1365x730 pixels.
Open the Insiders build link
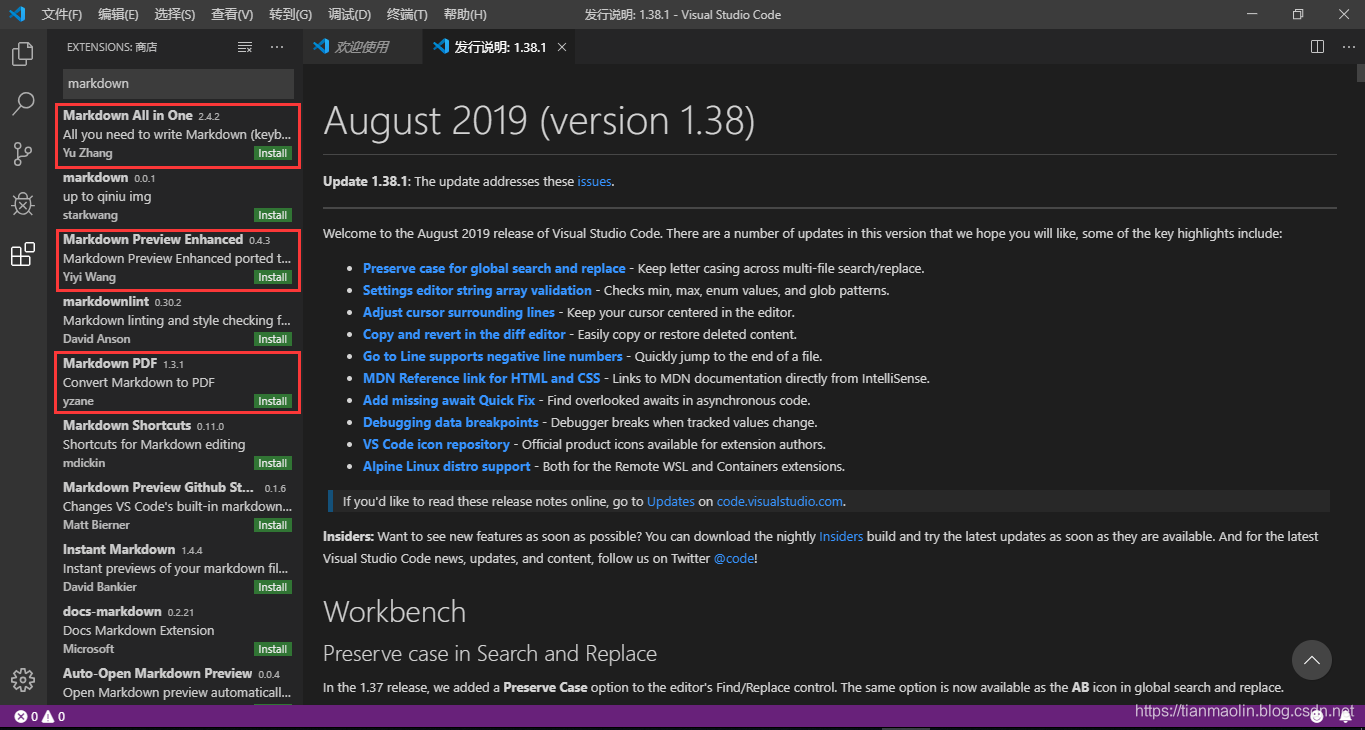coord(841,536)
